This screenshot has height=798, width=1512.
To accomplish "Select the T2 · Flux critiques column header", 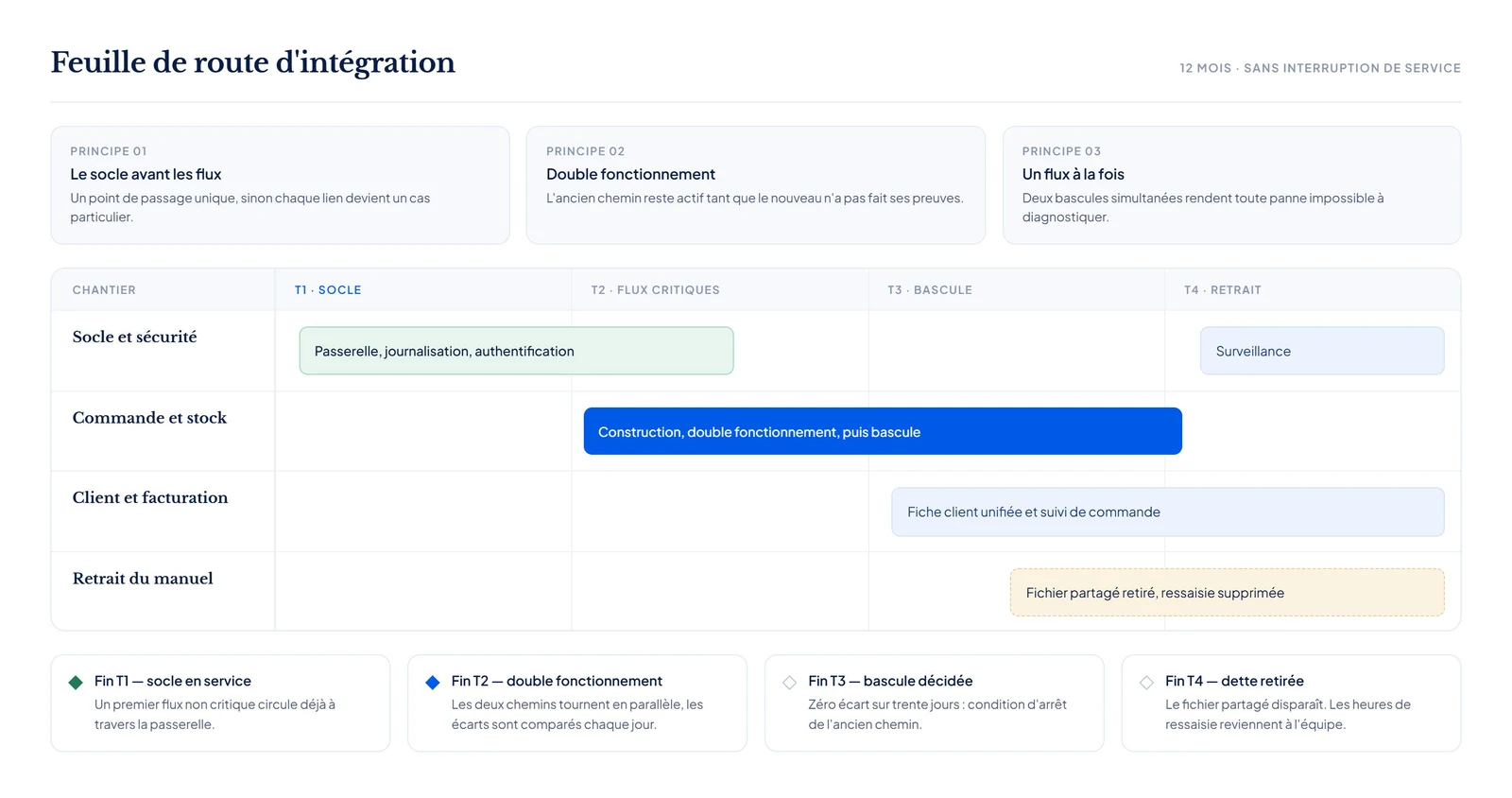I will coord(656,290).
